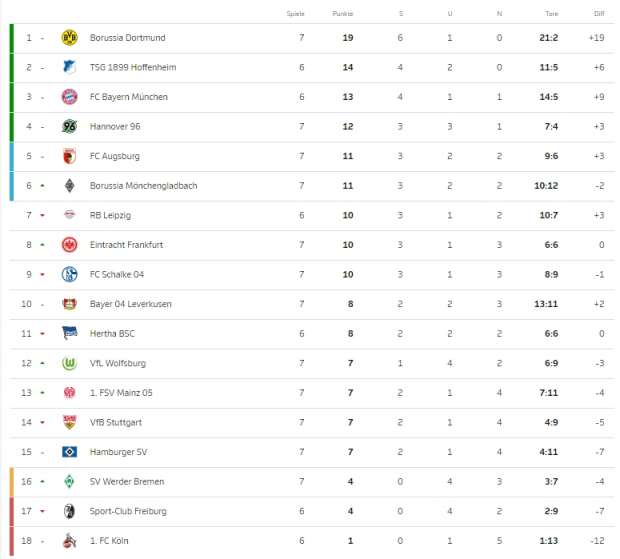
Task: Click the 1. FC Köln goat crest
Action: pos(70,540)
